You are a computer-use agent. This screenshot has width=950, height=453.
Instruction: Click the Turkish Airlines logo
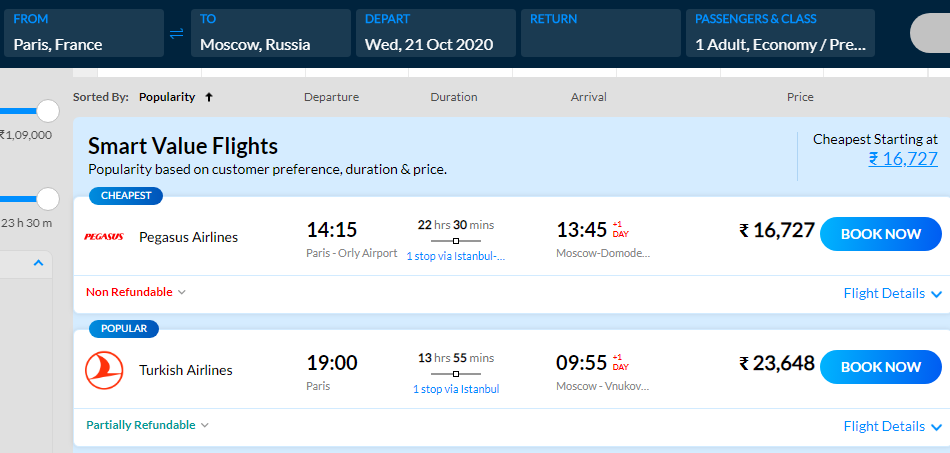click(x=104, y=371)
